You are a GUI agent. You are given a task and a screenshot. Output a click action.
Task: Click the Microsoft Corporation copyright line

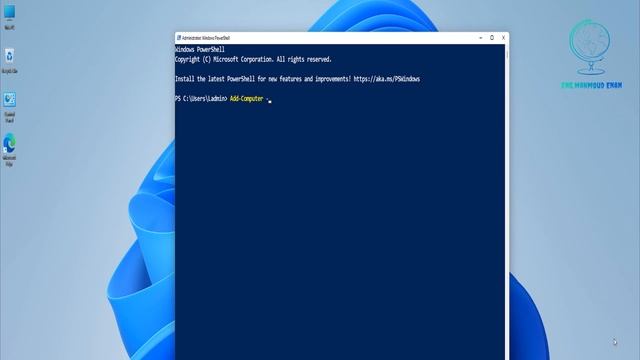click(253, 59)
